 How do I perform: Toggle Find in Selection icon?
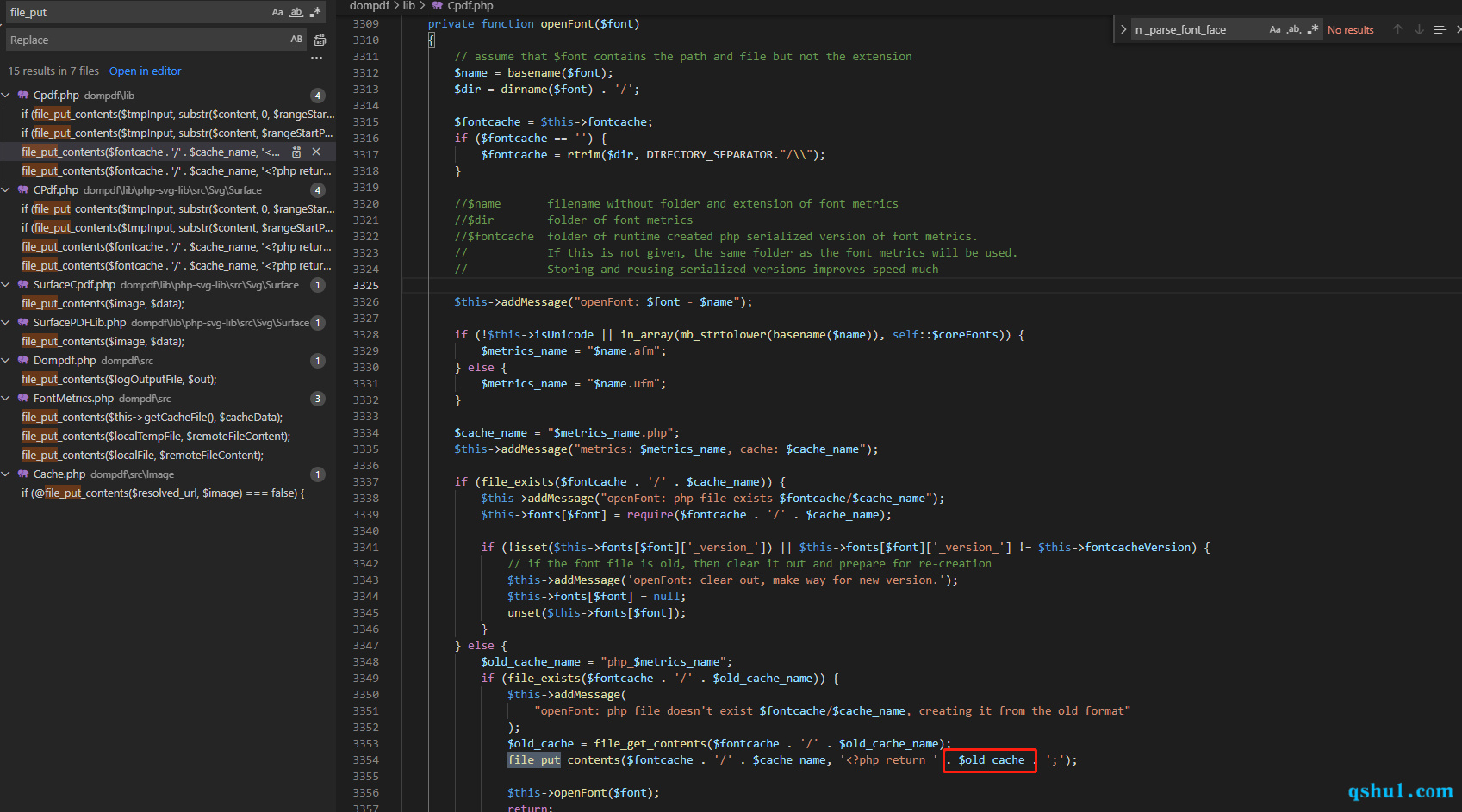1440,29
